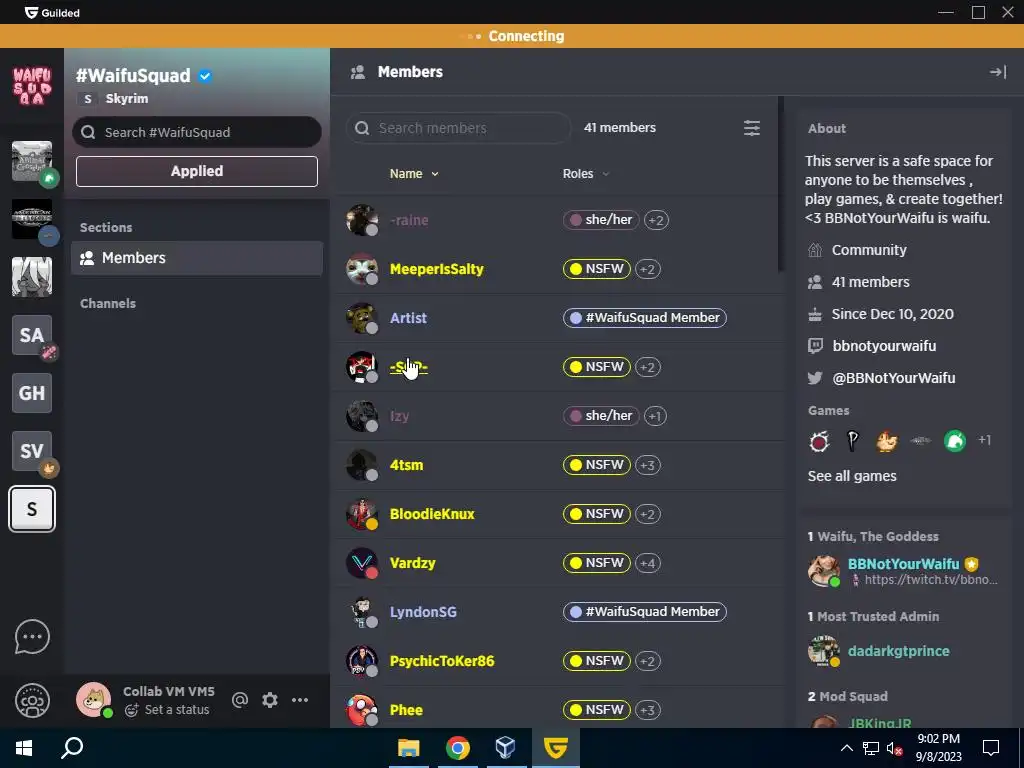Open the Windows notification center
1024x768 pixels.
(991, 748)
